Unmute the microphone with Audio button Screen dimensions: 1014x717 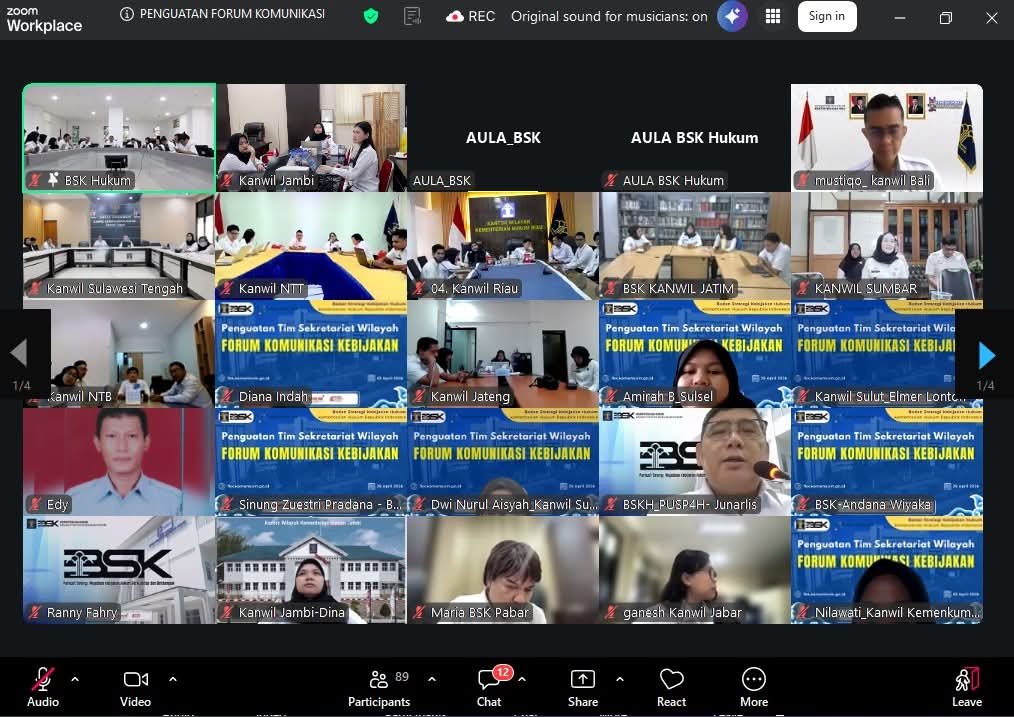[x=43, y=687]
